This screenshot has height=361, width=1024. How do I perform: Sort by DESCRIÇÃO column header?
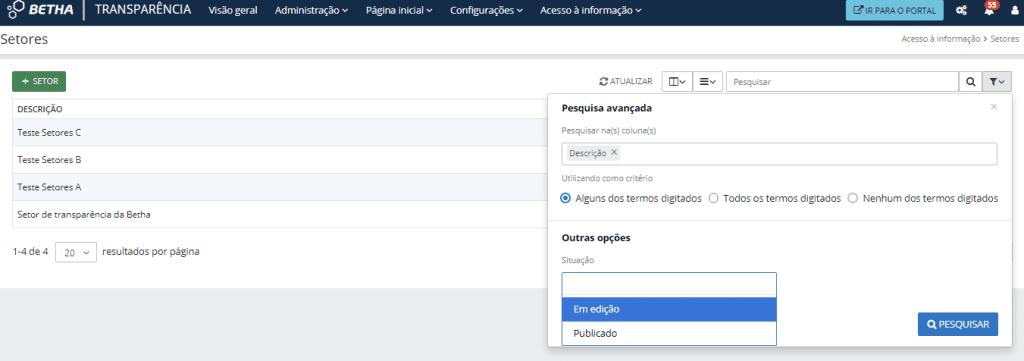[x=40, y=109]
